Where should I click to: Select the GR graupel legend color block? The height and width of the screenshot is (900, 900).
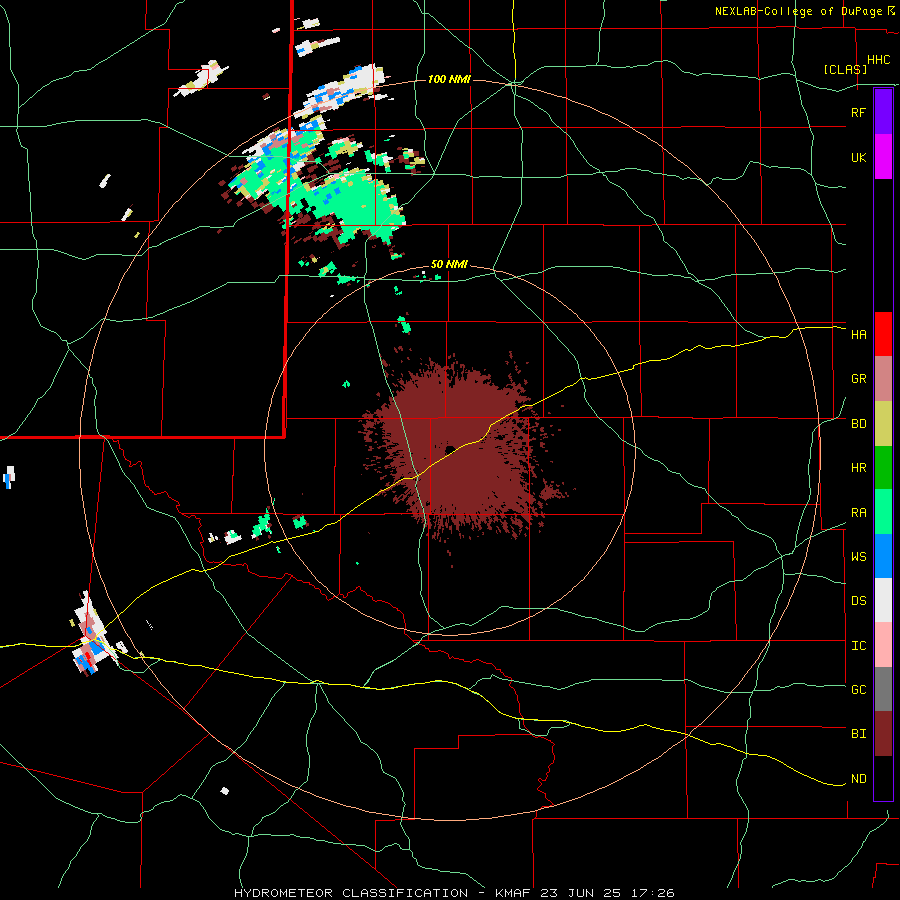[883, 378]
